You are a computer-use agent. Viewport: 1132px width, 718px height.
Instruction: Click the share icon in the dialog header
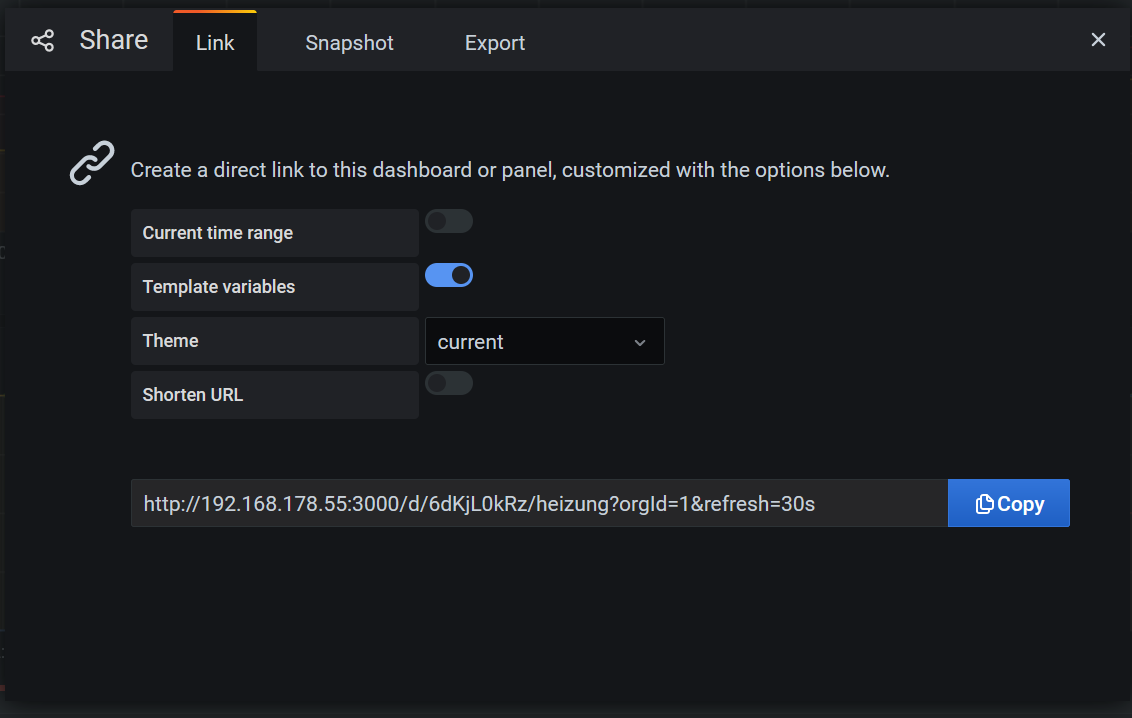(42, 41)
